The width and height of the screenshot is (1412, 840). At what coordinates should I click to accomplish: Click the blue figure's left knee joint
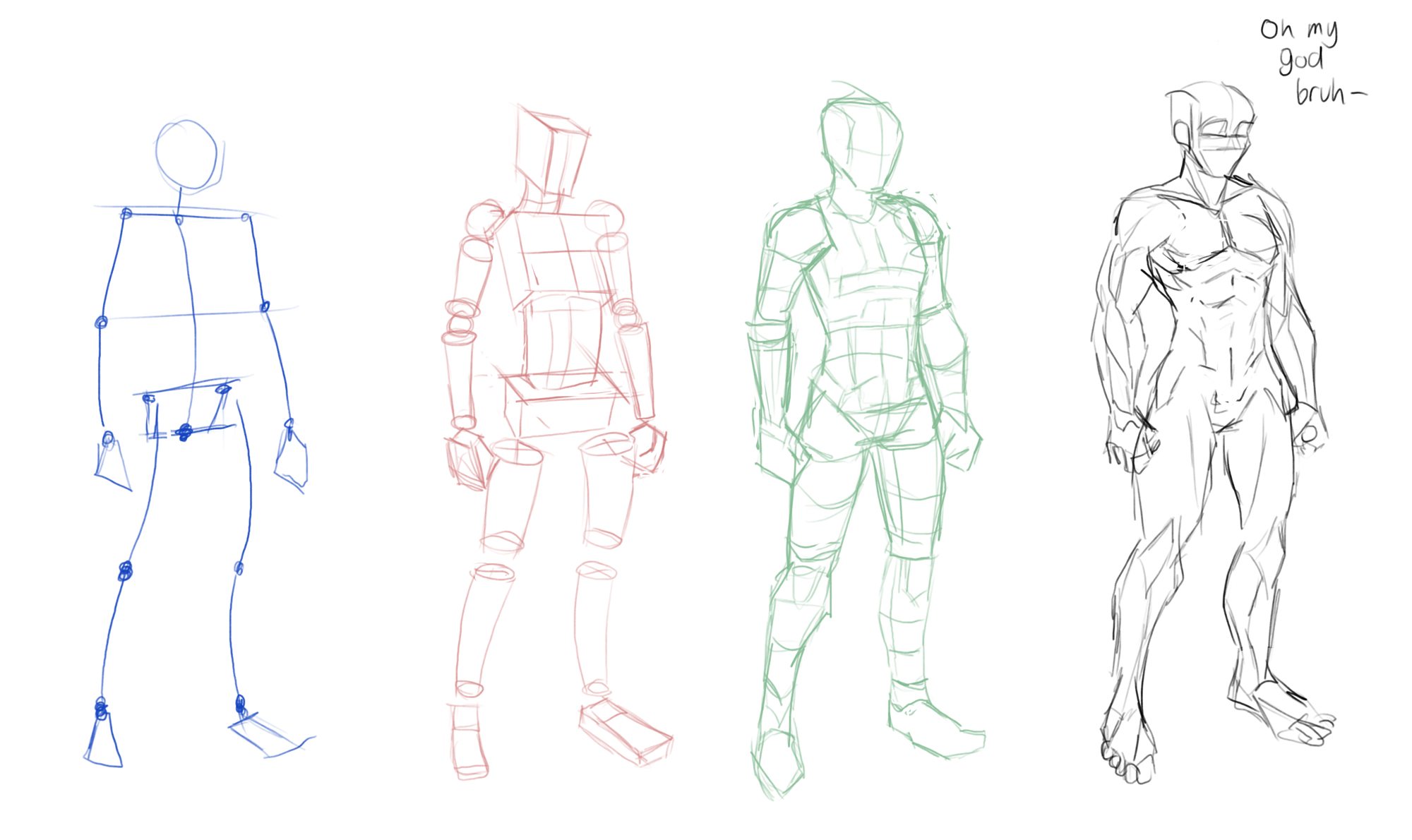[125, 570]
